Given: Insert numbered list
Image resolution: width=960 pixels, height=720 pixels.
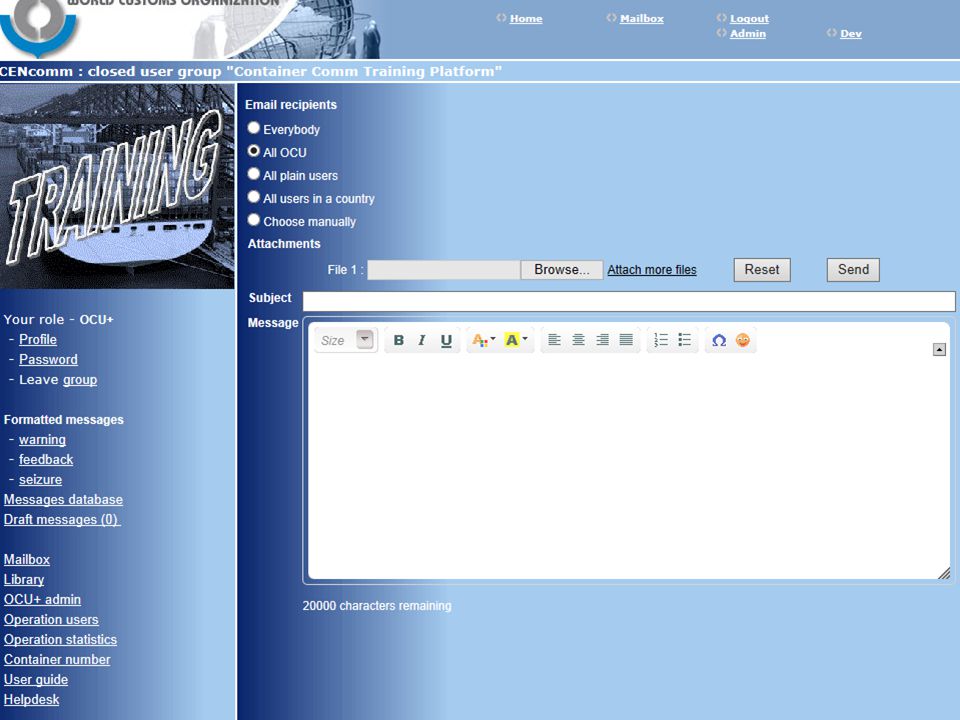Looking at the screenshot, I should [x=661, y=340].
